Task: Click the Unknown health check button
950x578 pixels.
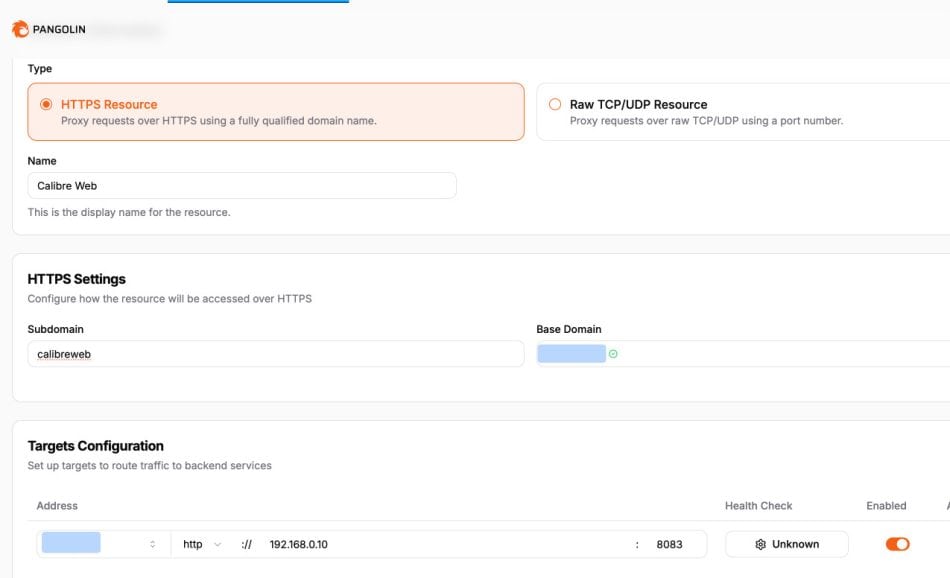Action: pyautogui.click(x=788, y=543)
